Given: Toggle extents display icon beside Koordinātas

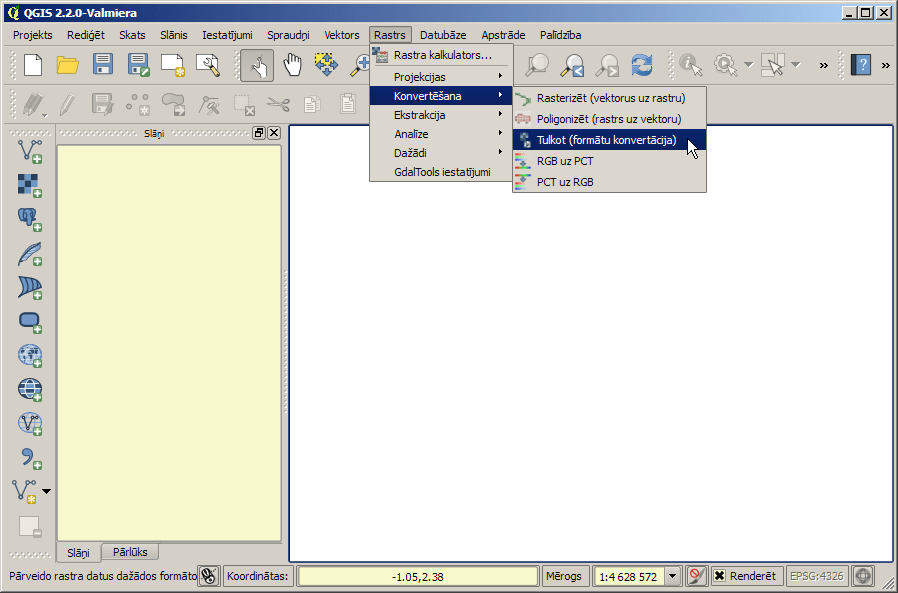Looking at the screenshot, I should point(209,576).
